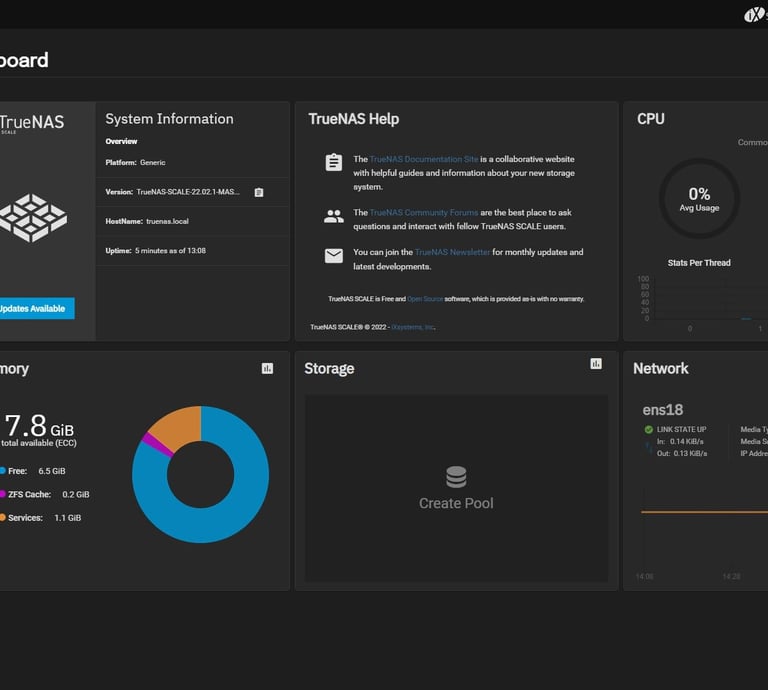
Task: Click the TrueNAS Help heading
Action: click(x=354, y=119)
